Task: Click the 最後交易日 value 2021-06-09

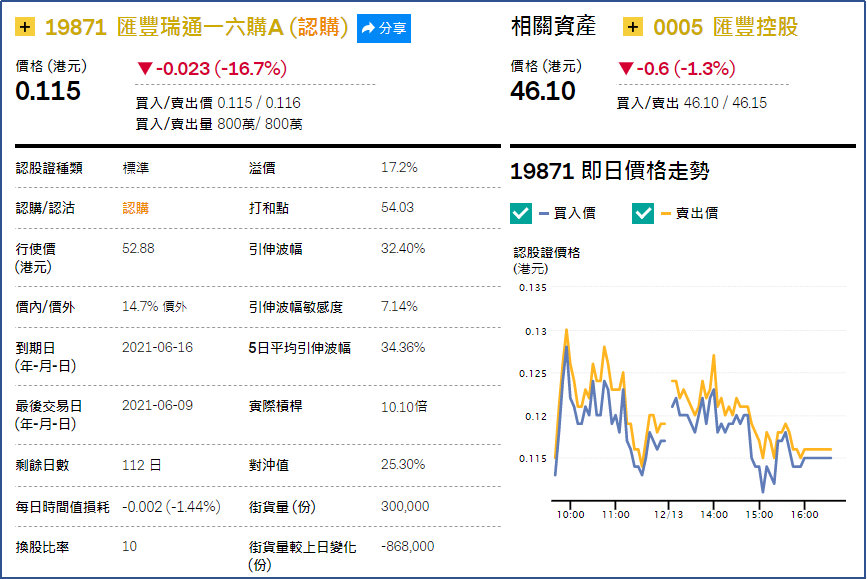Action: (158, 405)
